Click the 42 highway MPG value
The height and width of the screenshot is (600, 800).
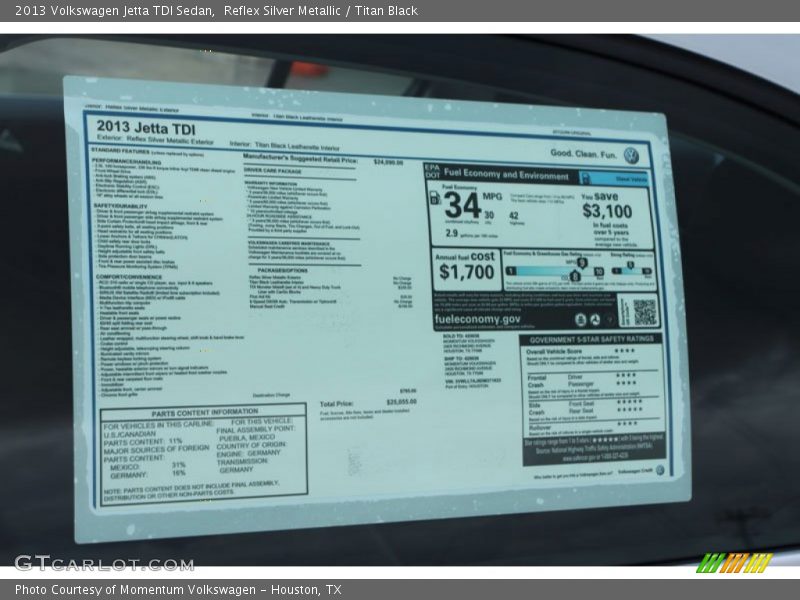(x=514, y=216)
